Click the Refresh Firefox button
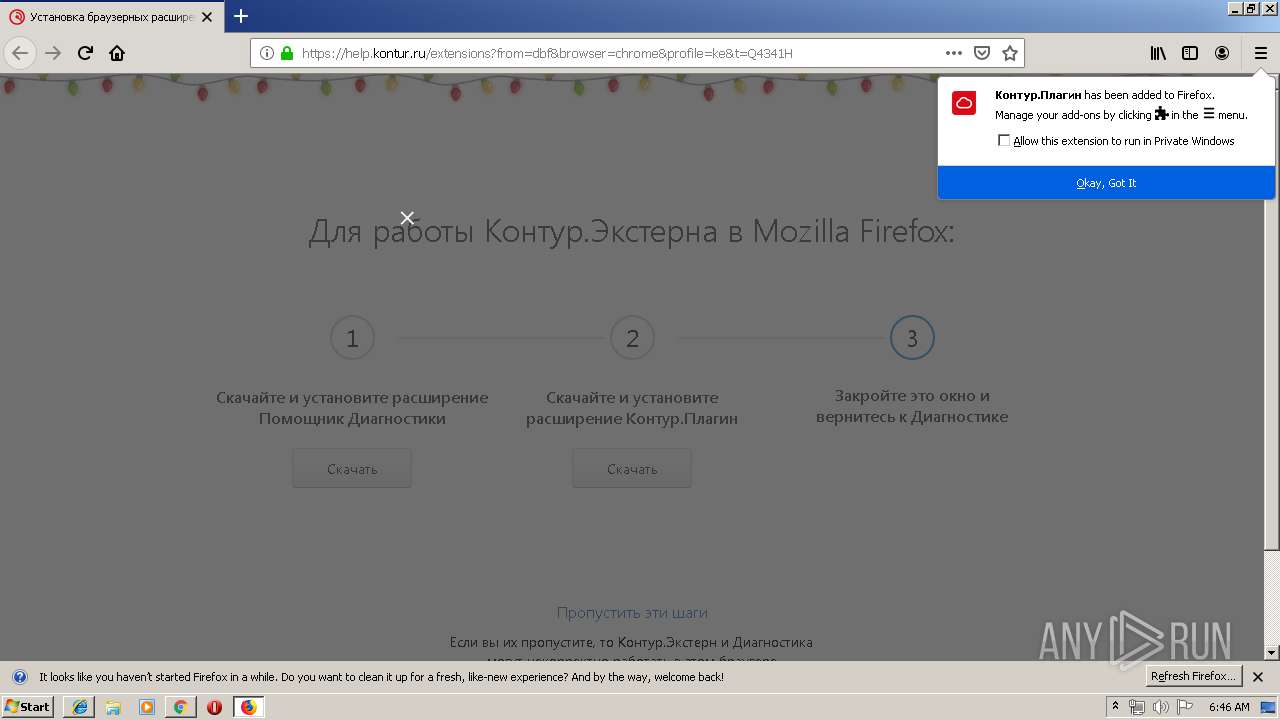The width and height of the screenshot is (1280, 720). 1193,677
